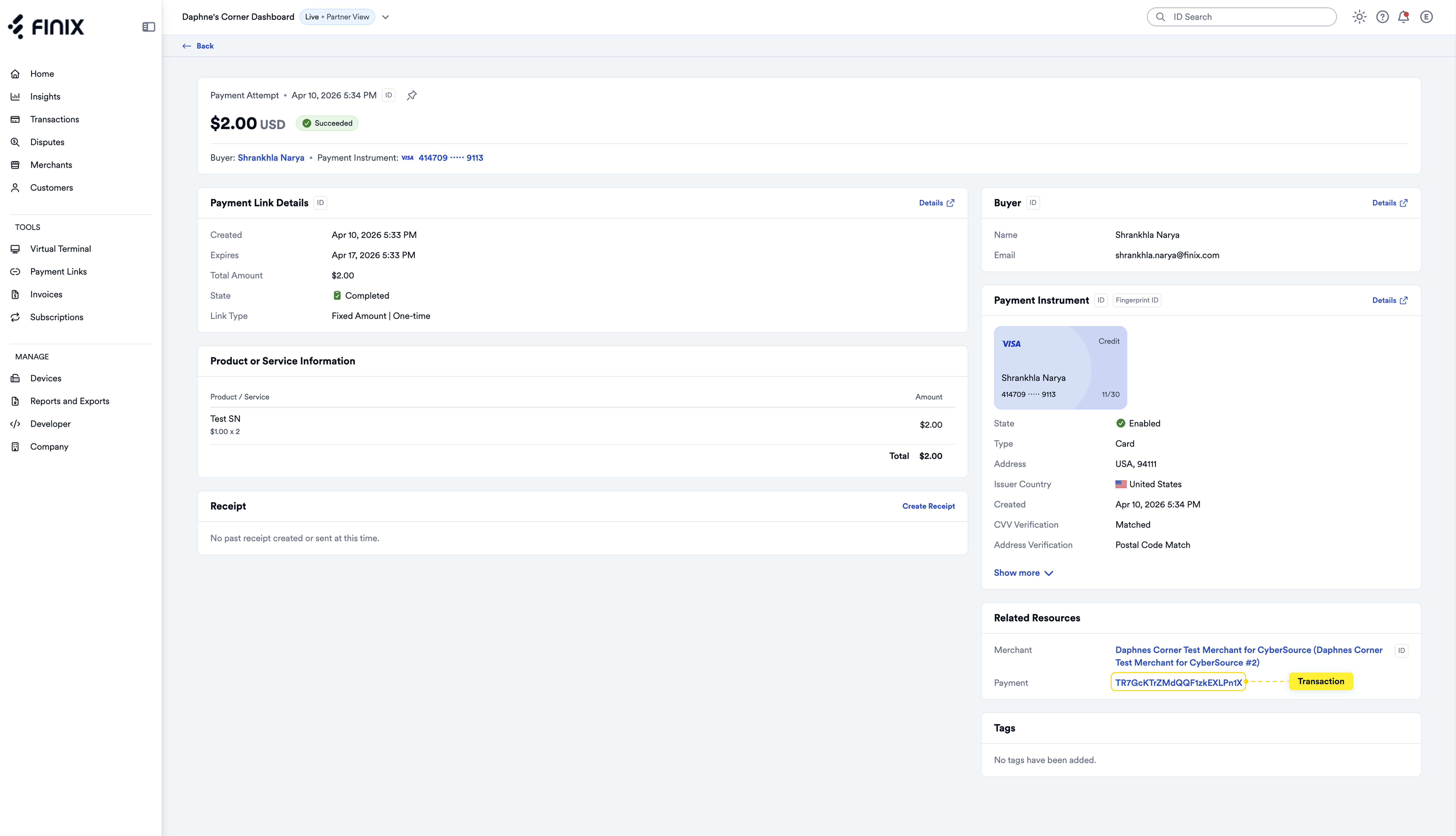Open Insights in sidebar

pos(45,96)
